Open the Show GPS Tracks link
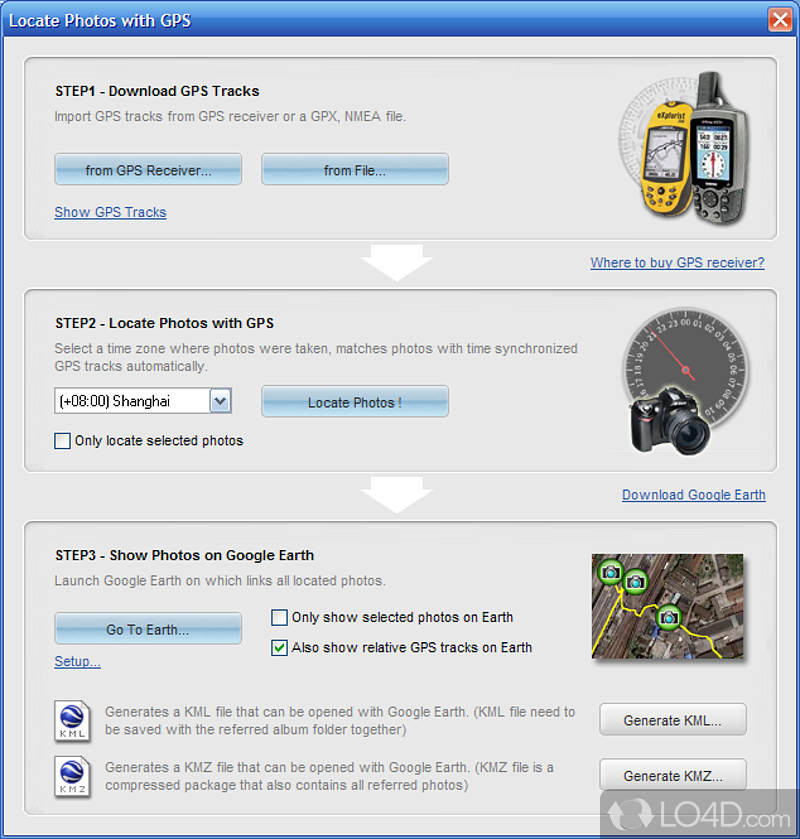Screen dimensions: 800x839 [110, 212]
